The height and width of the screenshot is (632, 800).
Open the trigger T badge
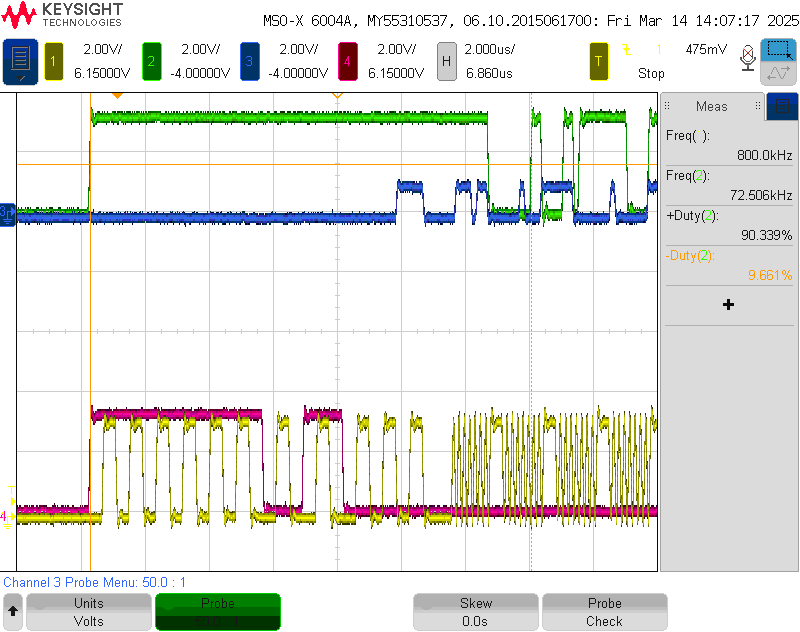coord(599,62)
